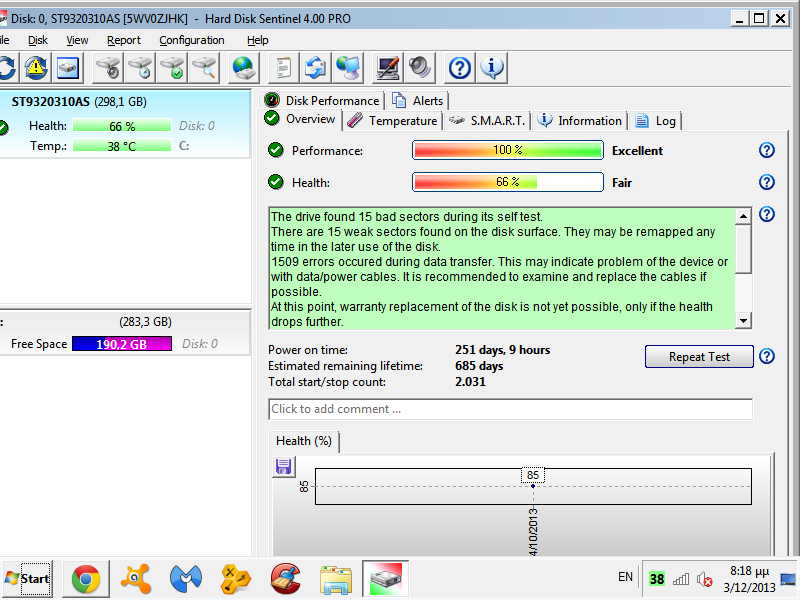Click help icon beside Repeat Test button

click(x=766, y=356)
